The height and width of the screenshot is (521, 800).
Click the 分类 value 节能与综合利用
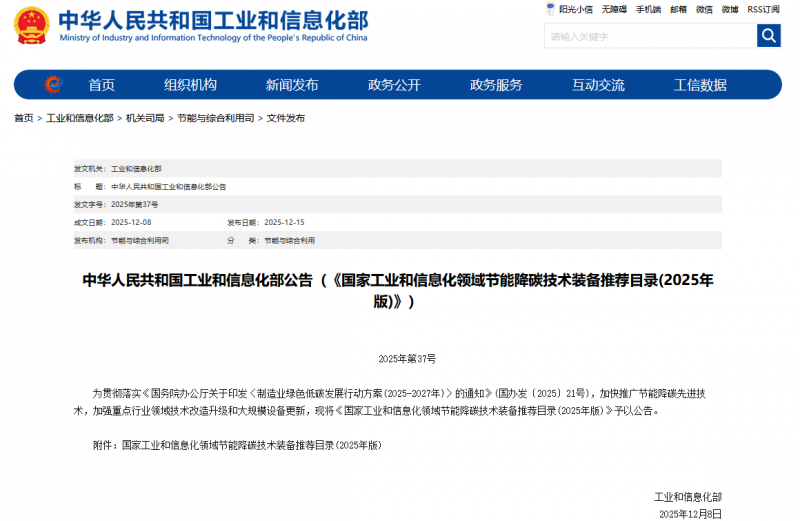(x=289, y=240)
